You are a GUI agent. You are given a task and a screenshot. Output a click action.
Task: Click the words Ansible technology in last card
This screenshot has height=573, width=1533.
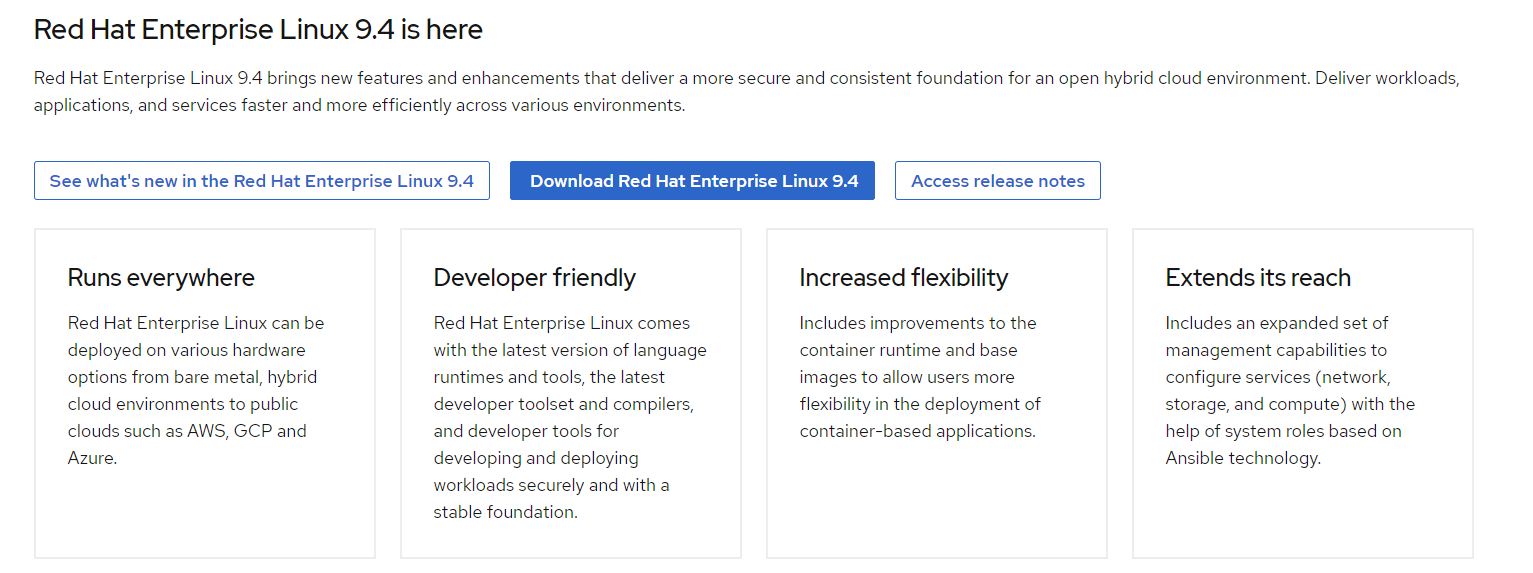point(1243,459)
